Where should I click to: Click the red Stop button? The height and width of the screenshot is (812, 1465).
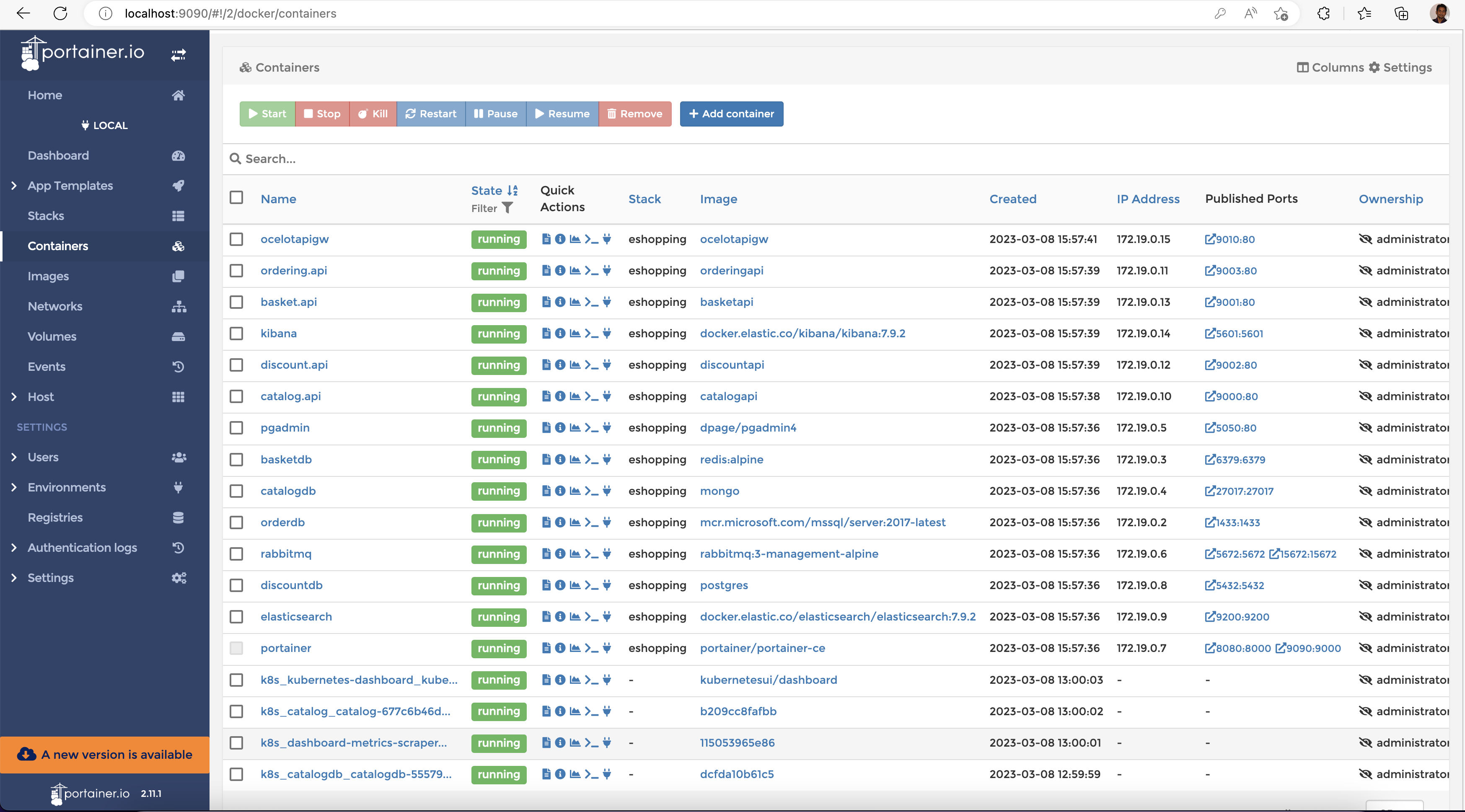322,114
